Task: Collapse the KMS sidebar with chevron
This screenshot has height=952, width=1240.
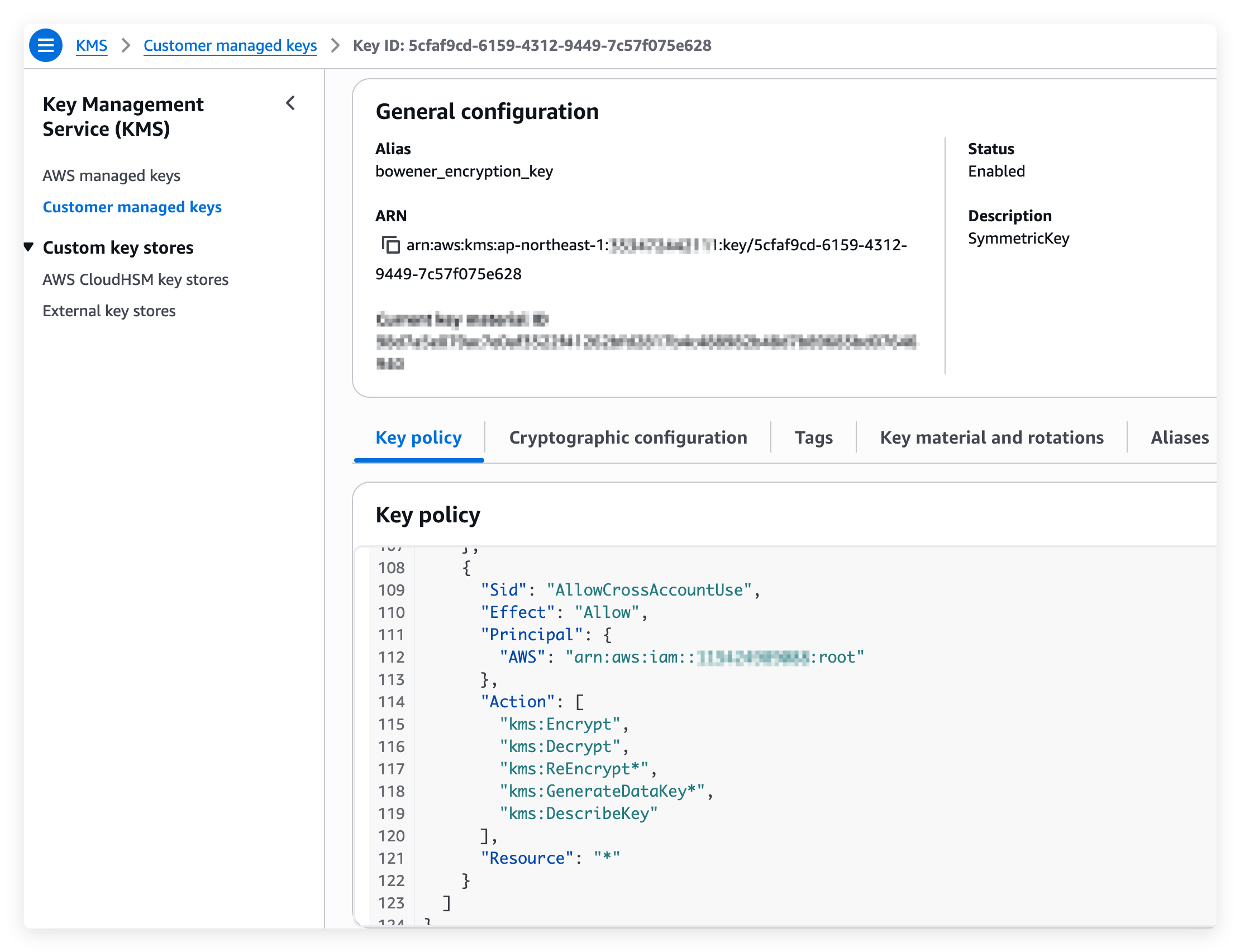Action: [290, 103]
